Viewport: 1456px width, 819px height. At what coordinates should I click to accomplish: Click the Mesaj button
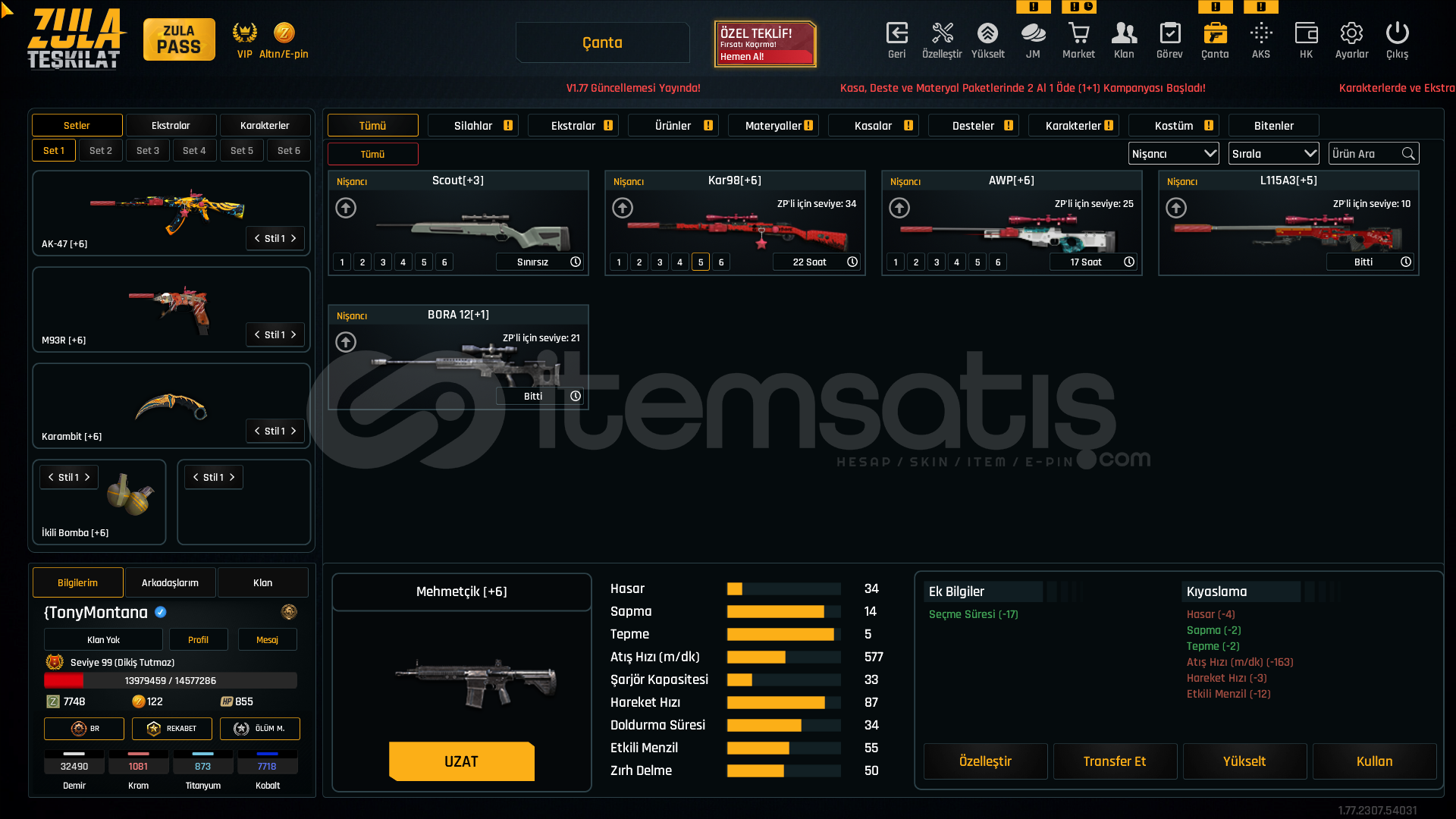click(x=267, y=639)
